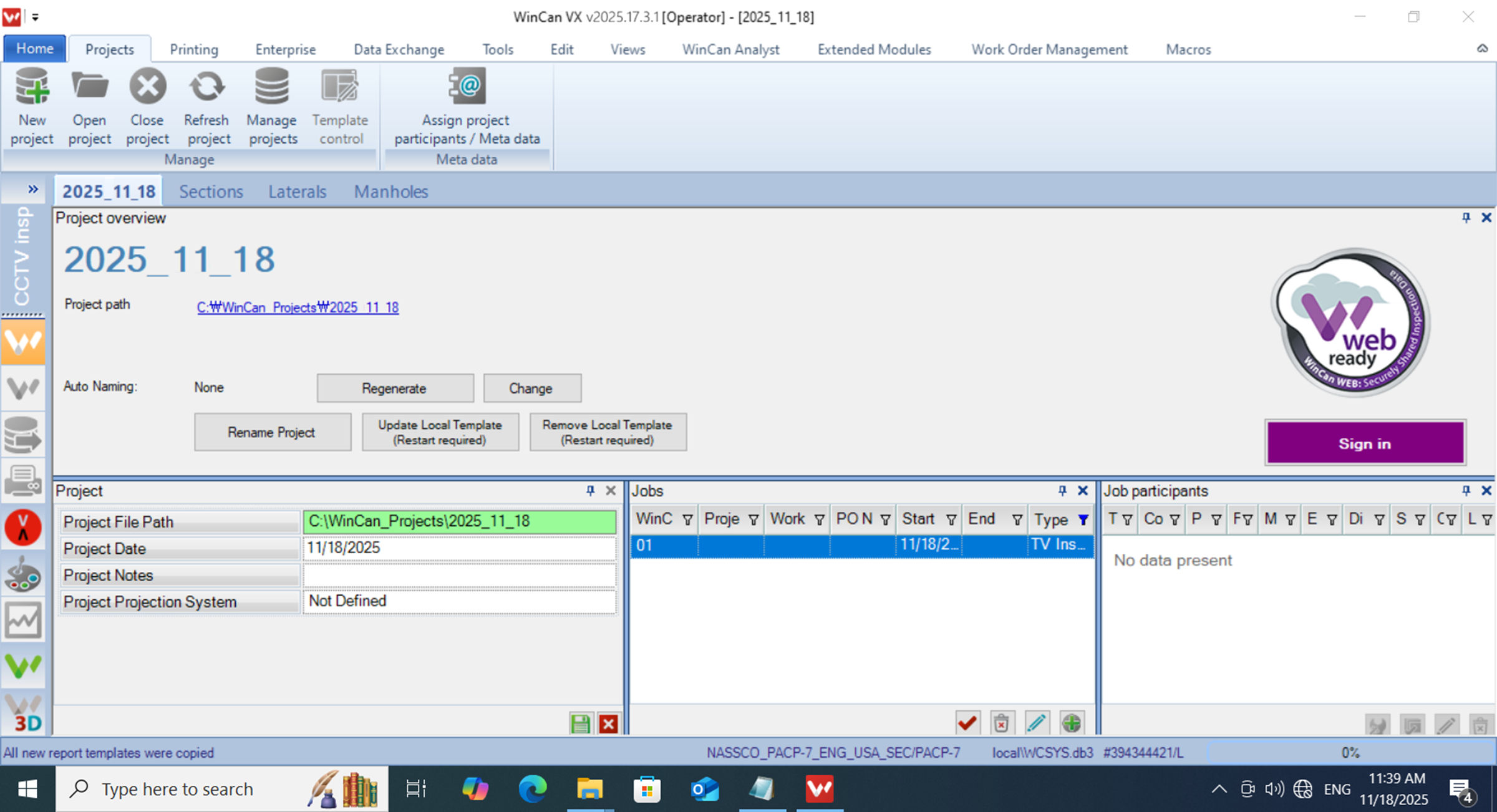The height and width of the screenshot is (812, 1497).
Task: Open the Data Exchange menu
Action: tap(399, 49)
